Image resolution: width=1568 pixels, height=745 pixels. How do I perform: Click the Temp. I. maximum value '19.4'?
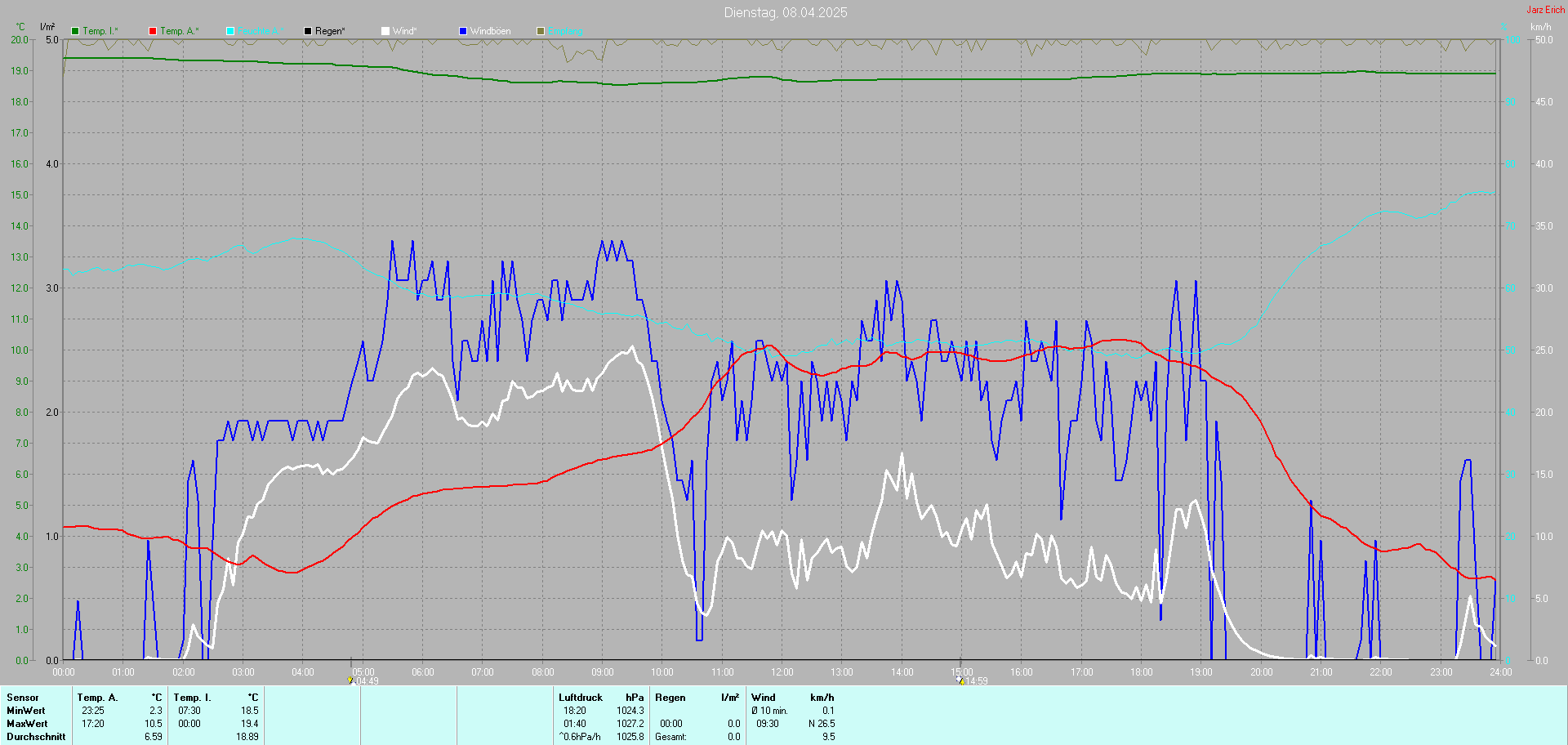pyautogui.click(x=250, y=724)
